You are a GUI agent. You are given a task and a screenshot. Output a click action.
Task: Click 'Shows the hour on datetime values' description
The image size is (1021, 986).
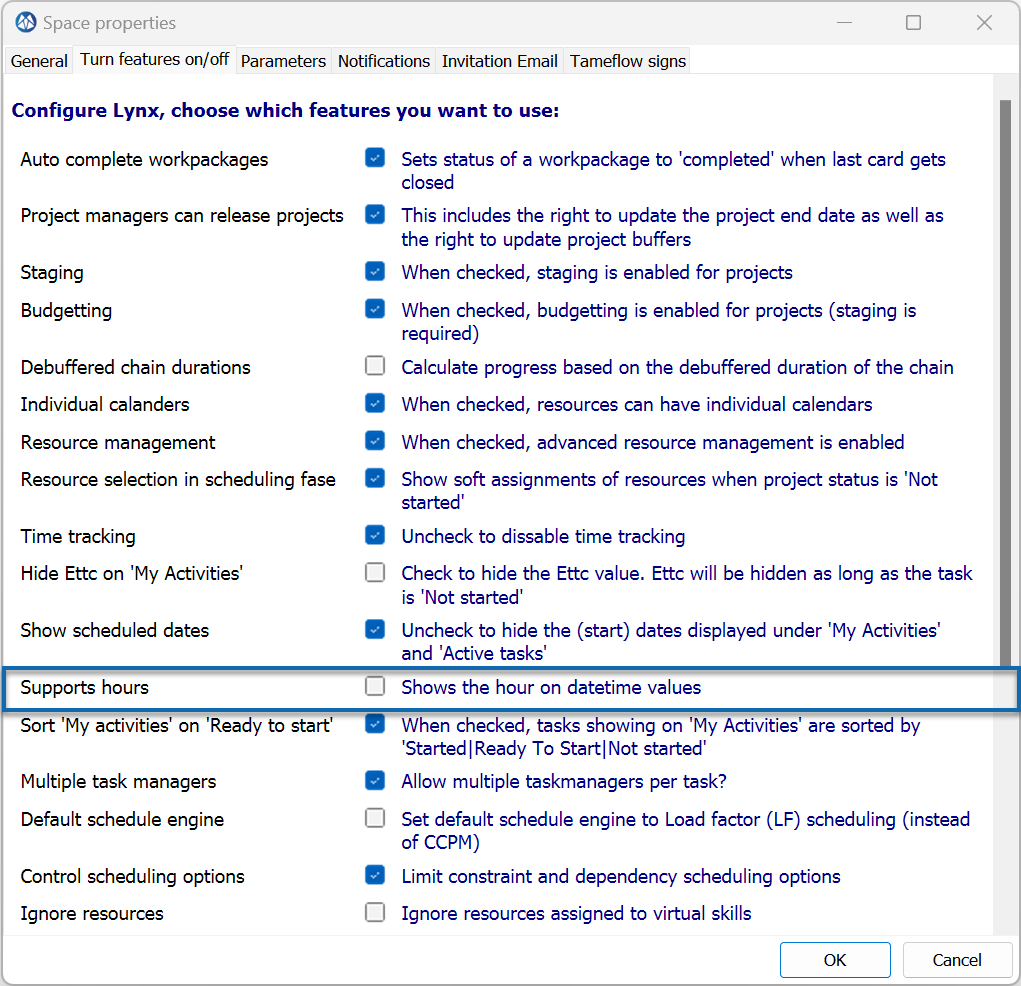point(551,688)
